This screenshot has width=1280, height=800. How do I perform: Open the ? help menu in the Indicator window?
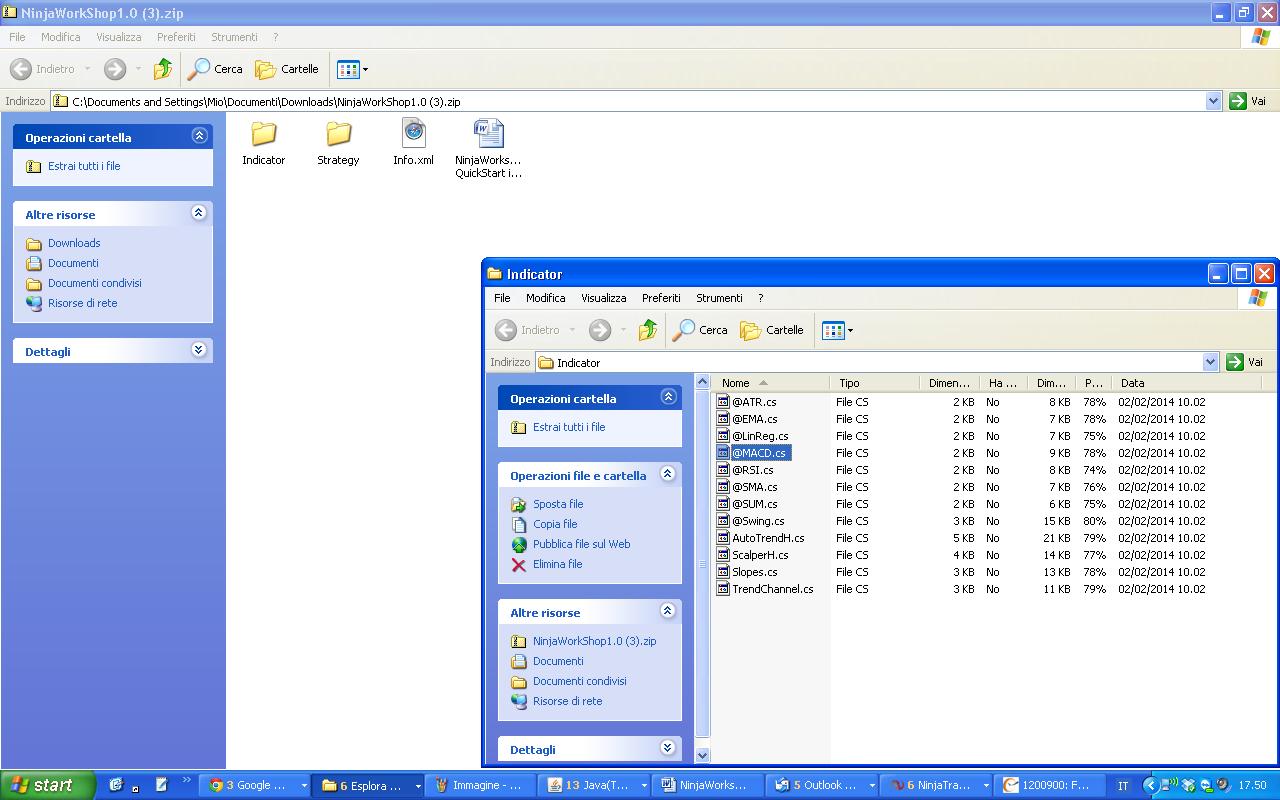760,298
